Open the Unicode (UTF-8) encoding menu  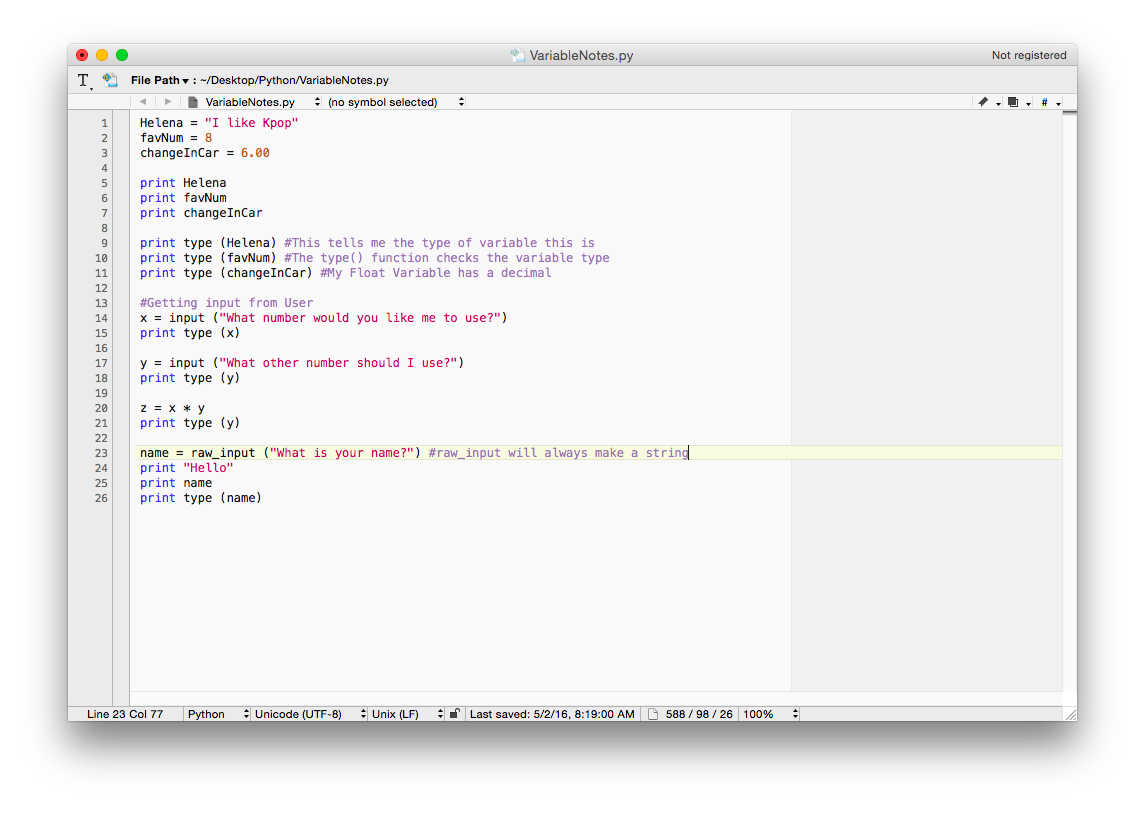(x=309, y=714)
